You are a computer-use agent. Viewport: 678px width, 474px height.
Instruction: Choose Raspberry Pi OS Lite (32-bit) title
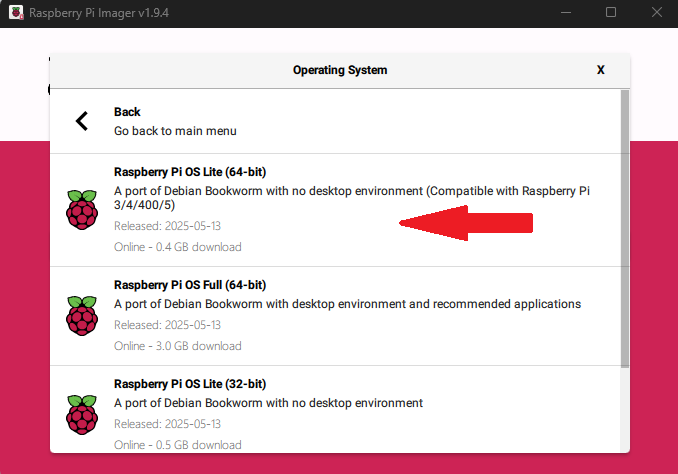pos(190,384)
